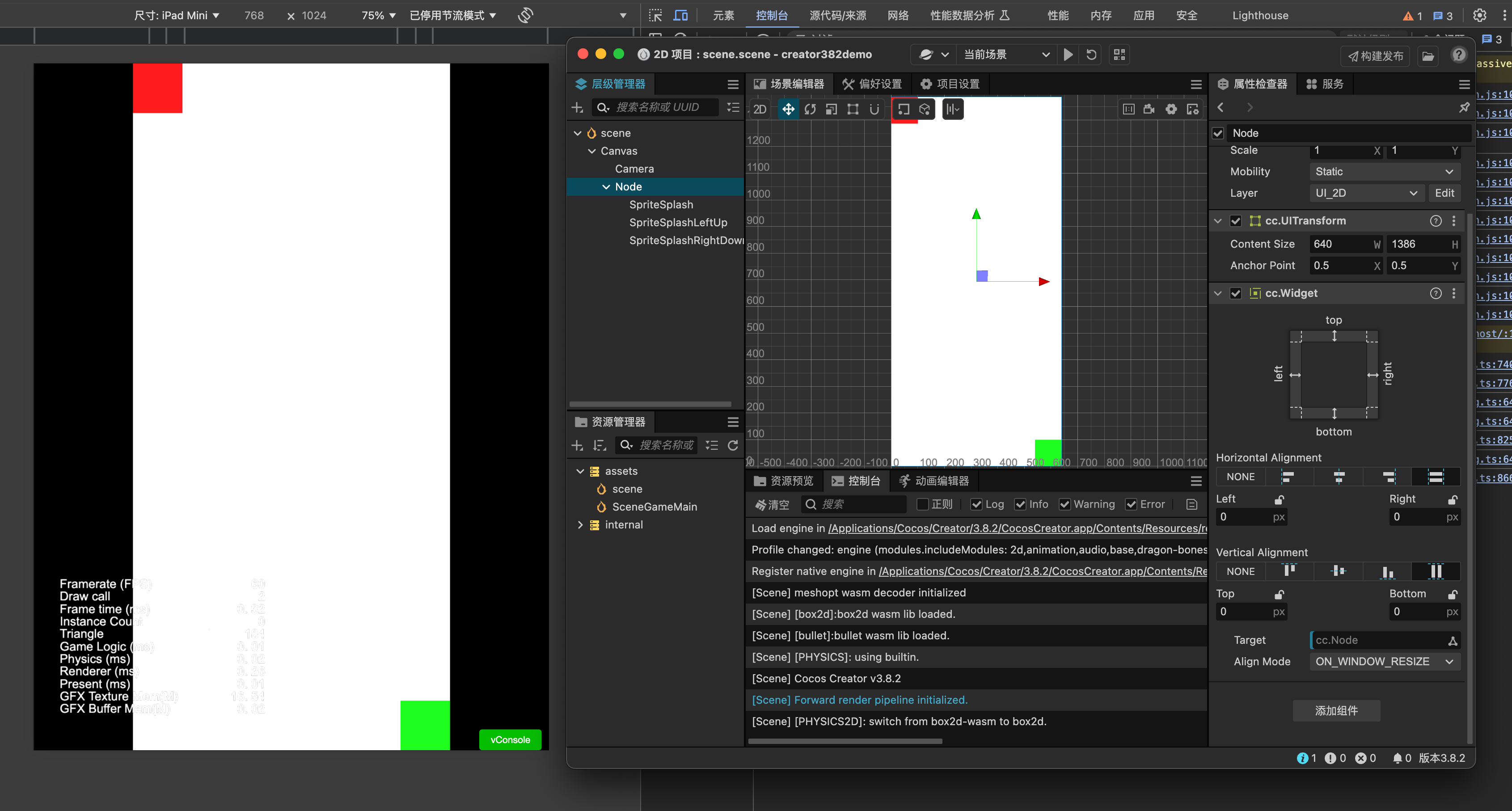Toggle the Error log filter checkbox

(x=1131, y=504)
